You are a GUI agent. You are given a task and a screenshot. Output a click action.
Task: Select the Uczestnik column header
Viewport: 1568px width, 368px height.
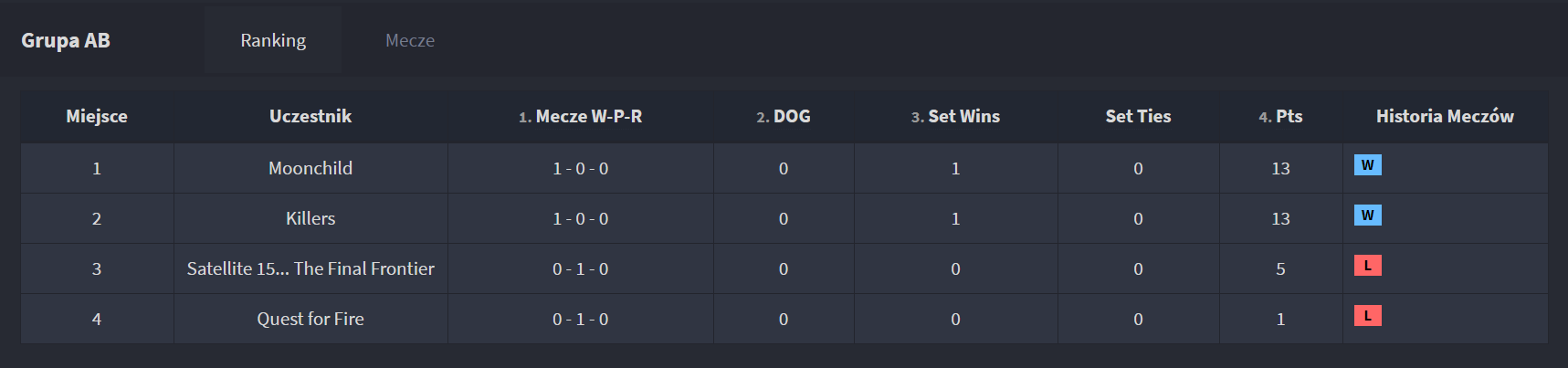(310, 116)
